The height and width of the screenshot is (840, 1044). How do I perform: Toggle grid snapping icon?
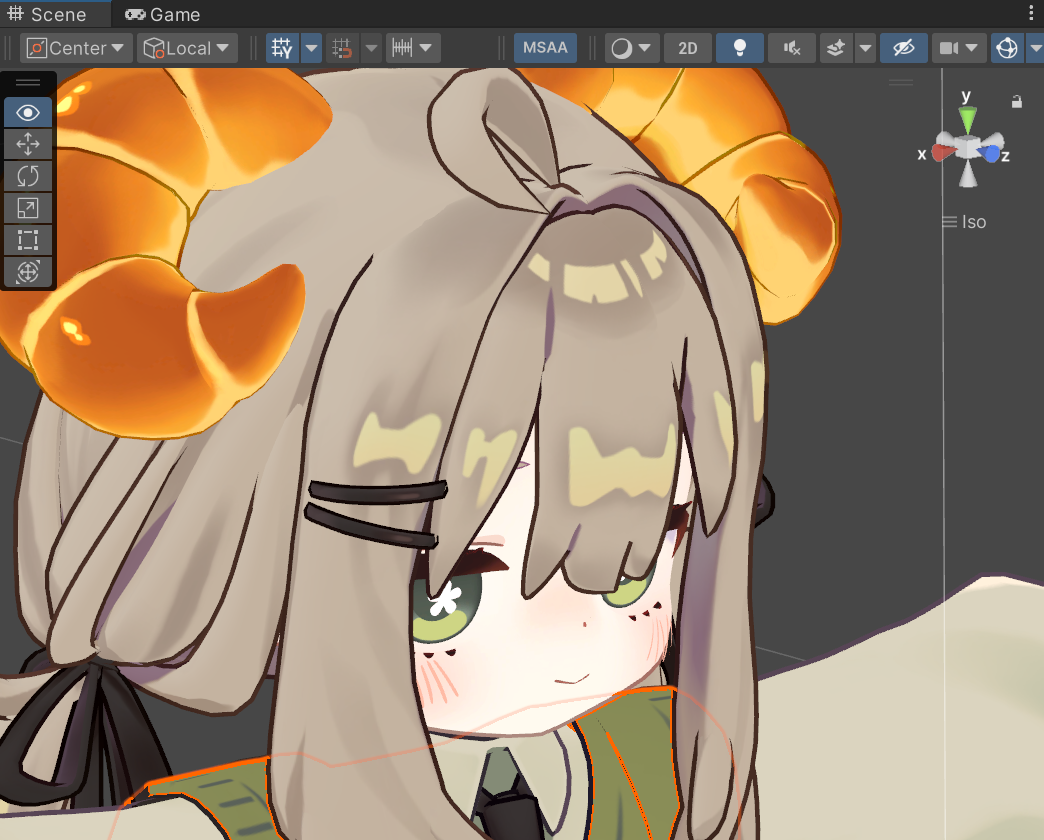[342, 48]
